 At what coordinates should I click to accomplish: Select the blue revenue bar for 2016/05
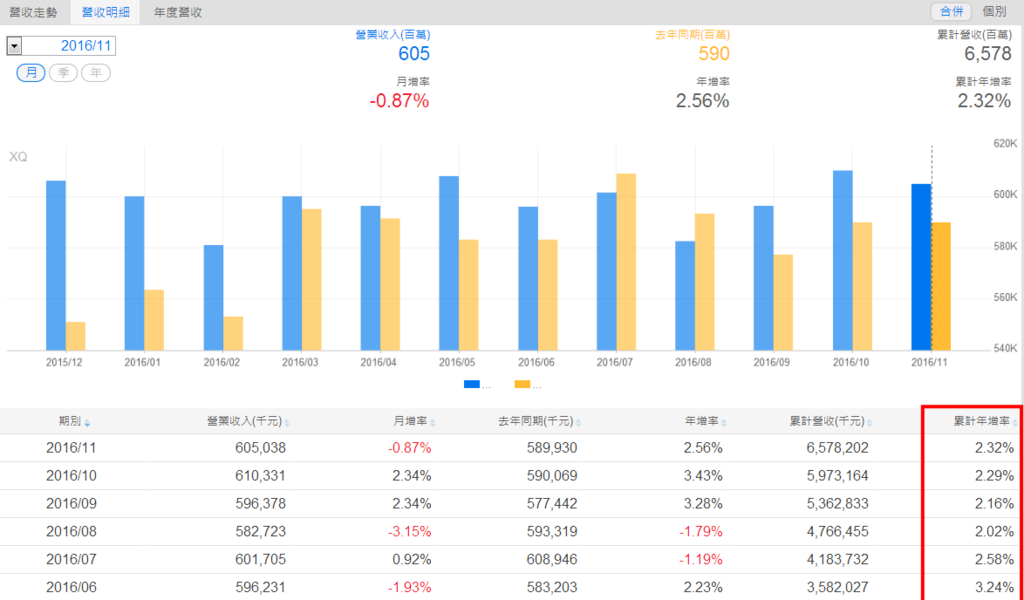coord(449,264)
